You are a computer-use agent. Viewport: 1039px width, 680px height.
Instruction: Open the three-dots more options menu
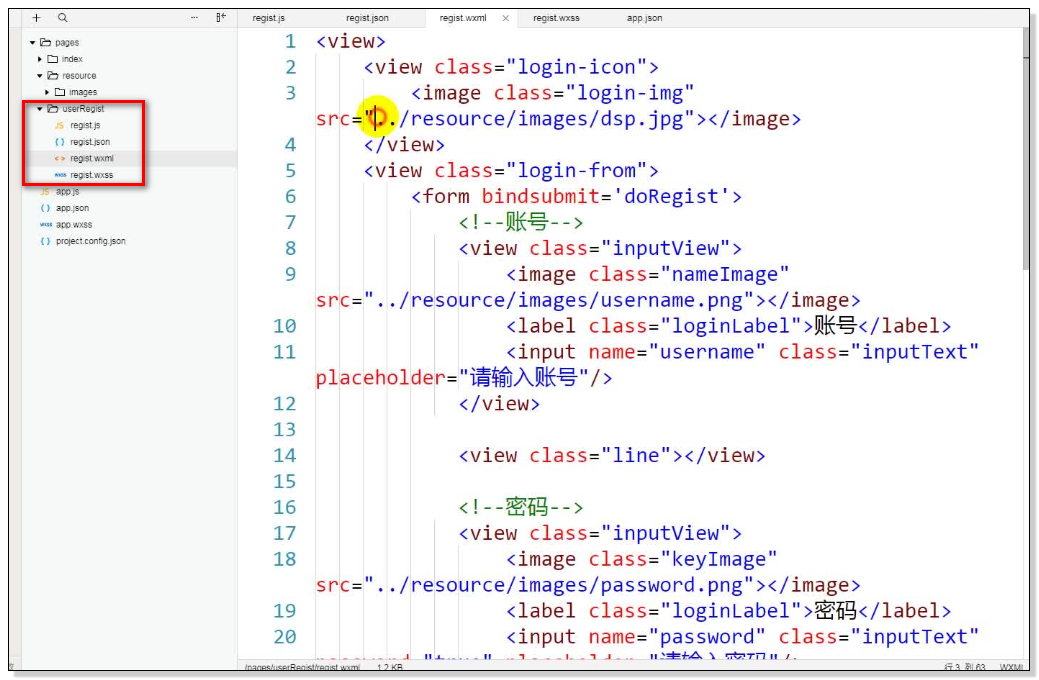(x=194, y=18)
